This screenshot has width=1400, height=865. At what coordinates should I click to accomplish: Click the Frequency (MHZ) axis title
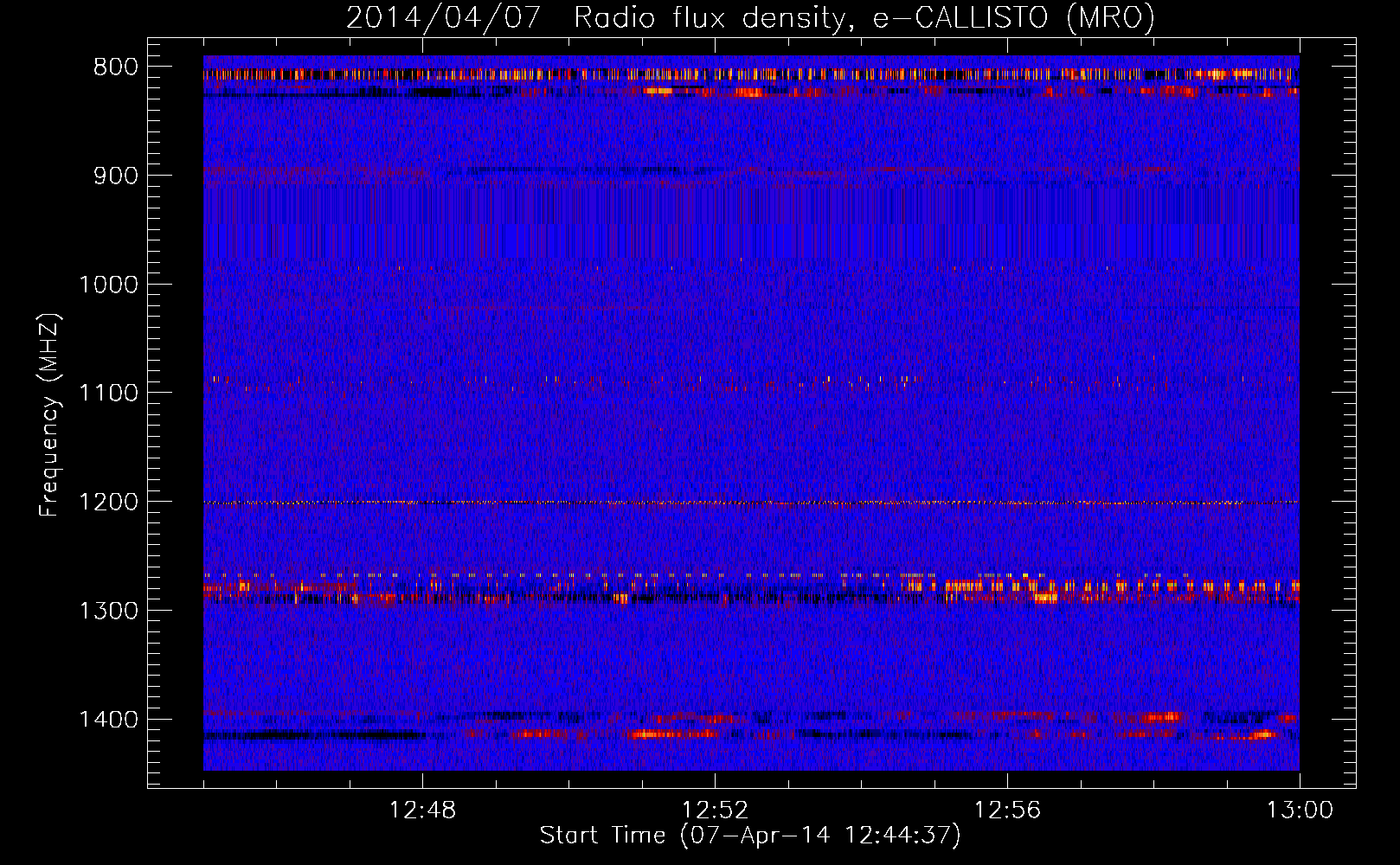49,415
